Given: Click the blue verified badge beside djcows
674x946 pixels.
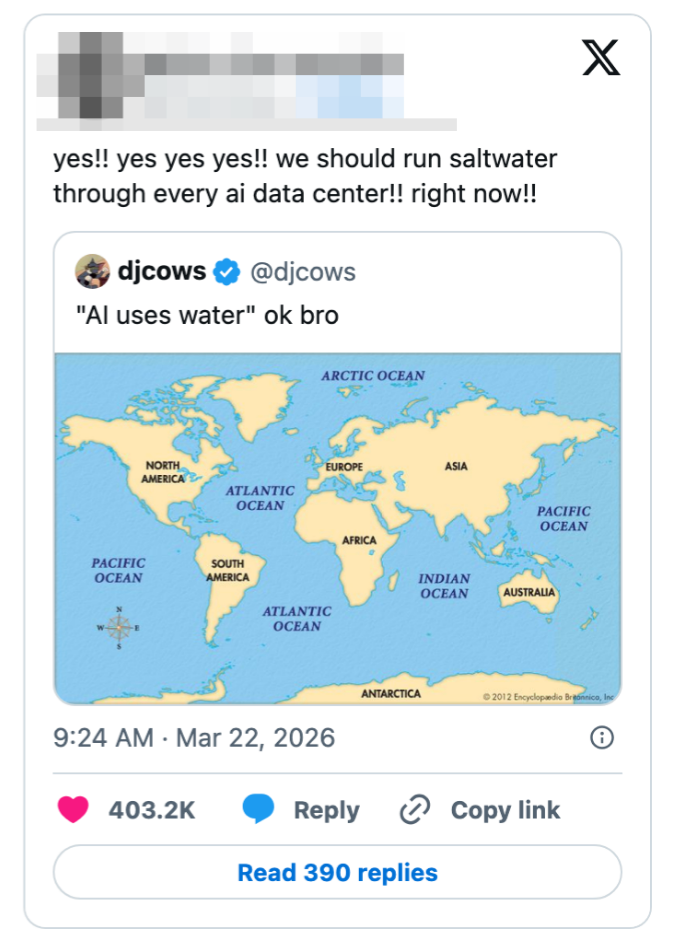Looking at the screenshot, I should coord(229,271).
